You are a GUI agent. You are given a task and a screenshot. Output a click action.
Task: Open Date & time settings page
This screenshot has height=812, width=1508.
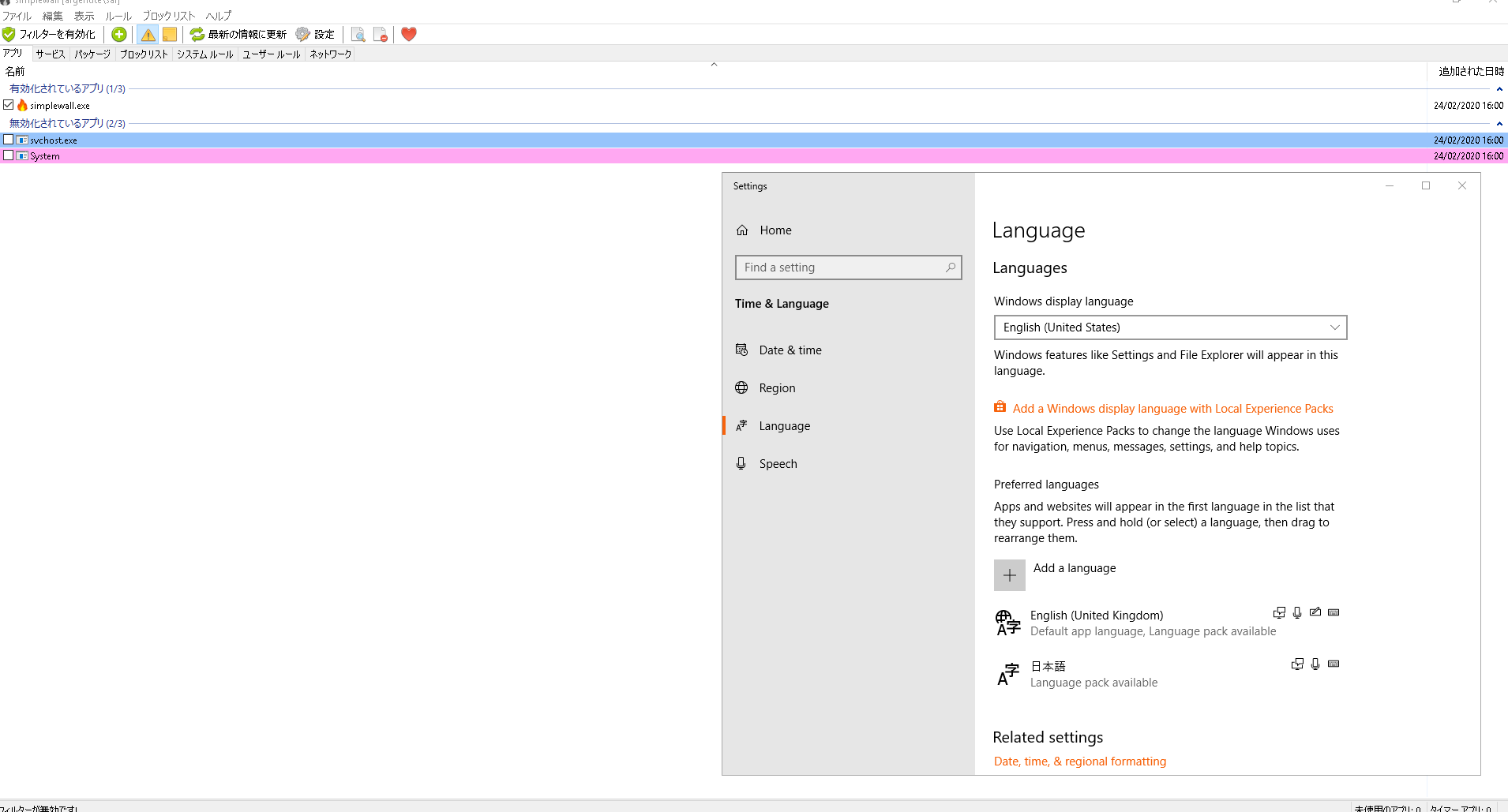tap(848, 350)
